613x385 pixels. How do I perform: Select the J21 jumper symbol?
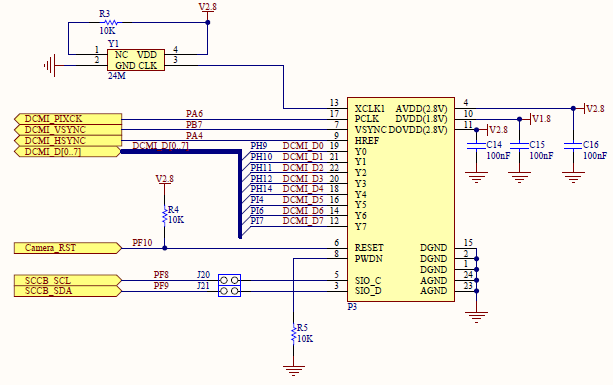[x=229, y=291]
